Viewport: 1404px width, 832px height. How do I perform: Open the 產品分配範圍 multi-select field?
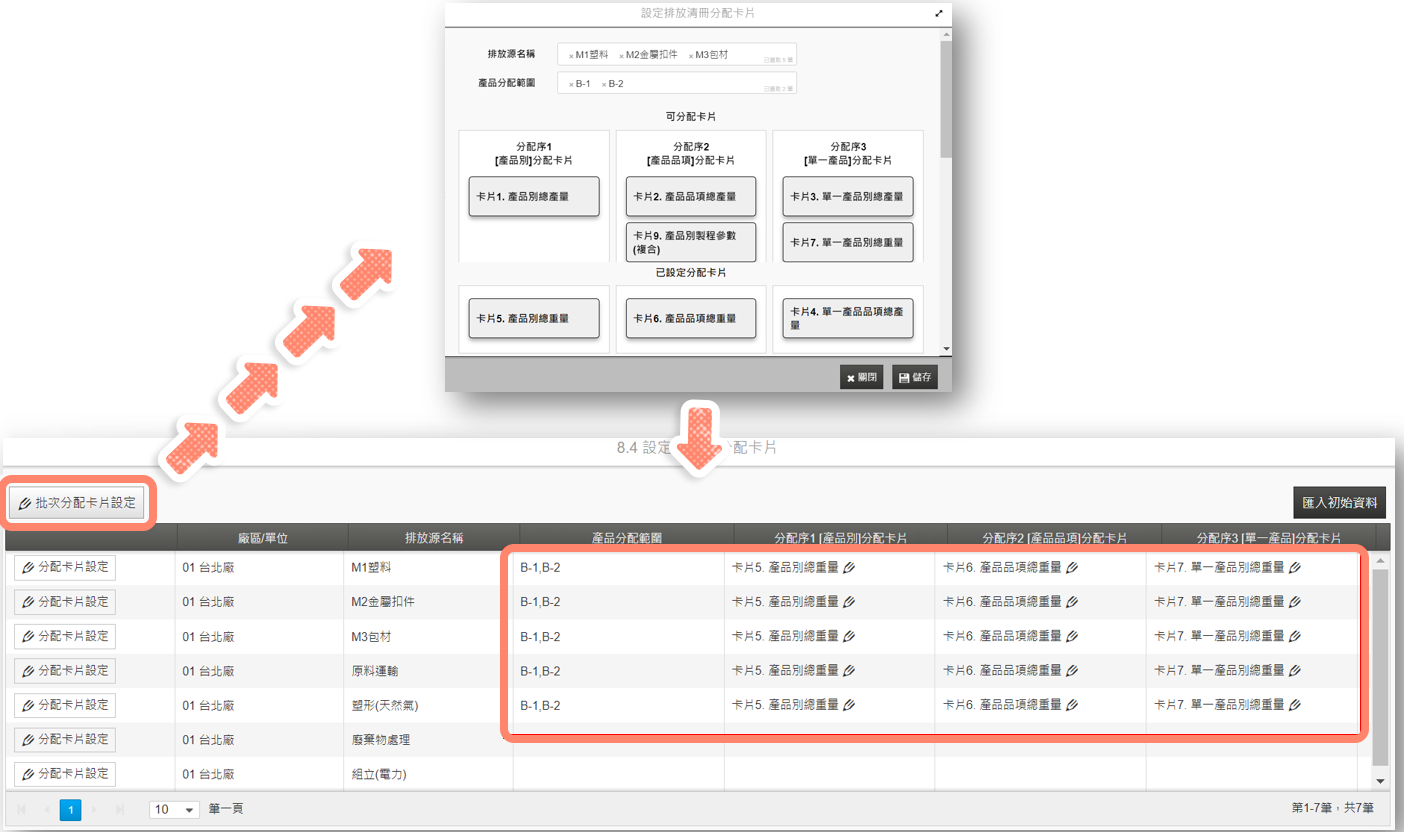pyautogui.click(x=720, y=84)
